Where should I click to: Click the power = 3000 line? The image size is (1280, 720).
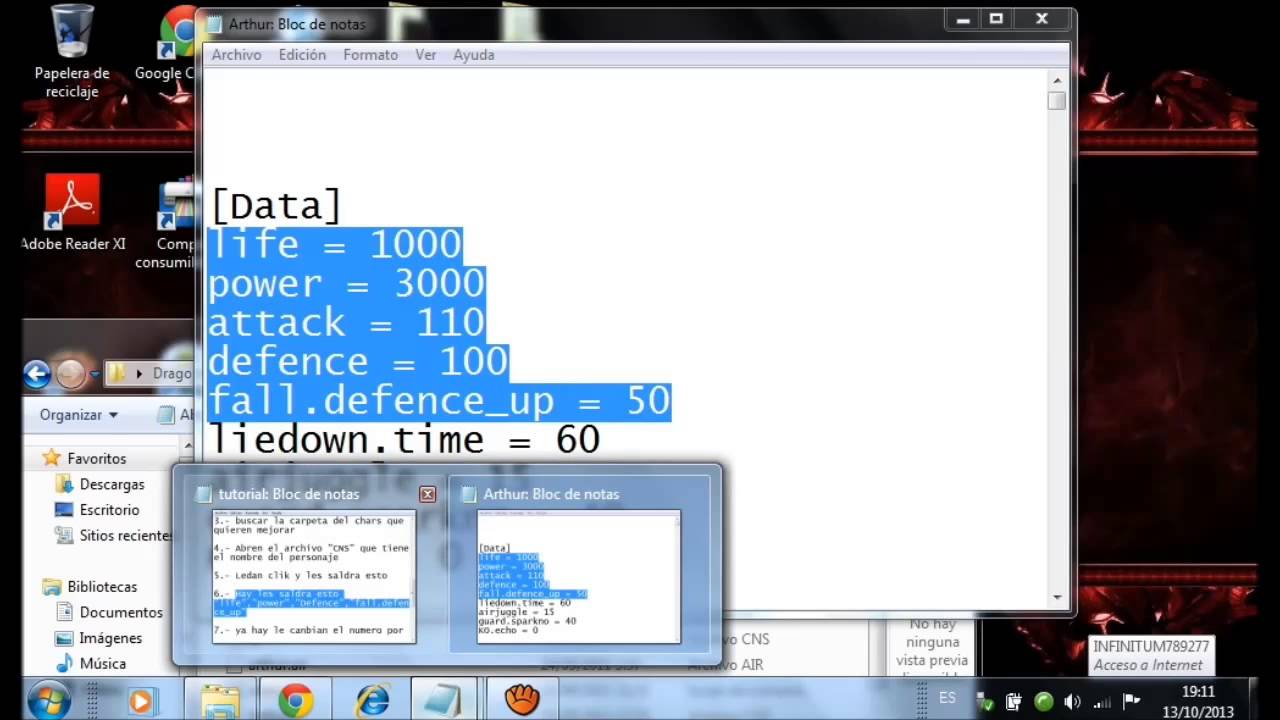[x=346, y=284]
